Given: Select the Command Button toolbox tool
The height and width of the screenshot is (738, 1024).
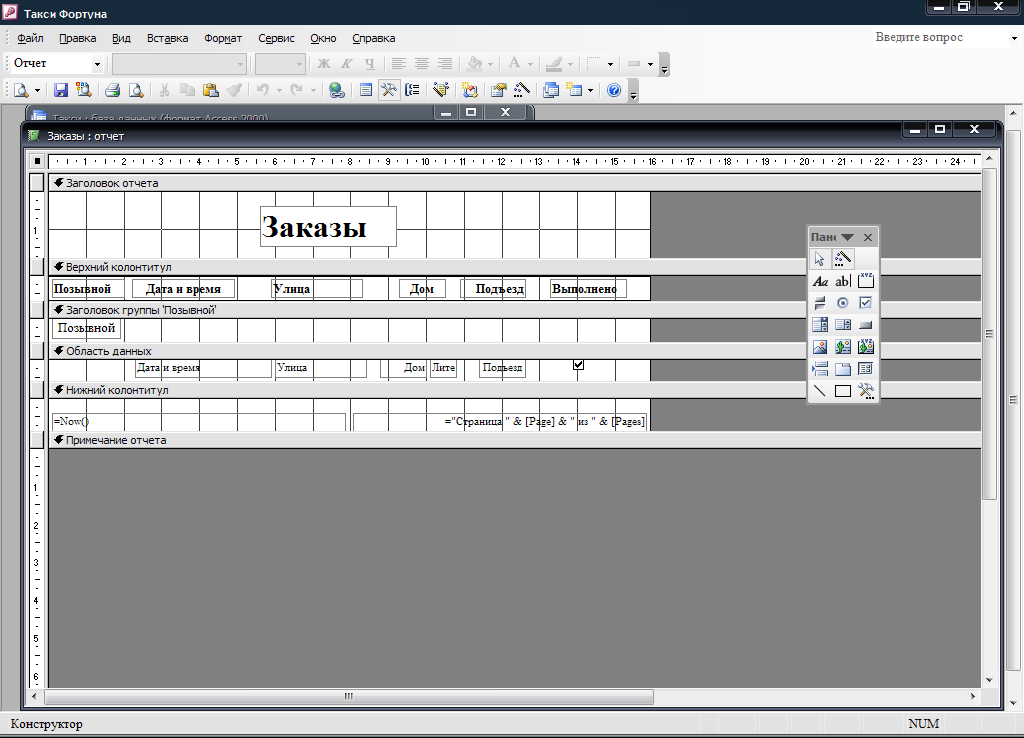Looking at the screenshot, I should coord(866,325).
